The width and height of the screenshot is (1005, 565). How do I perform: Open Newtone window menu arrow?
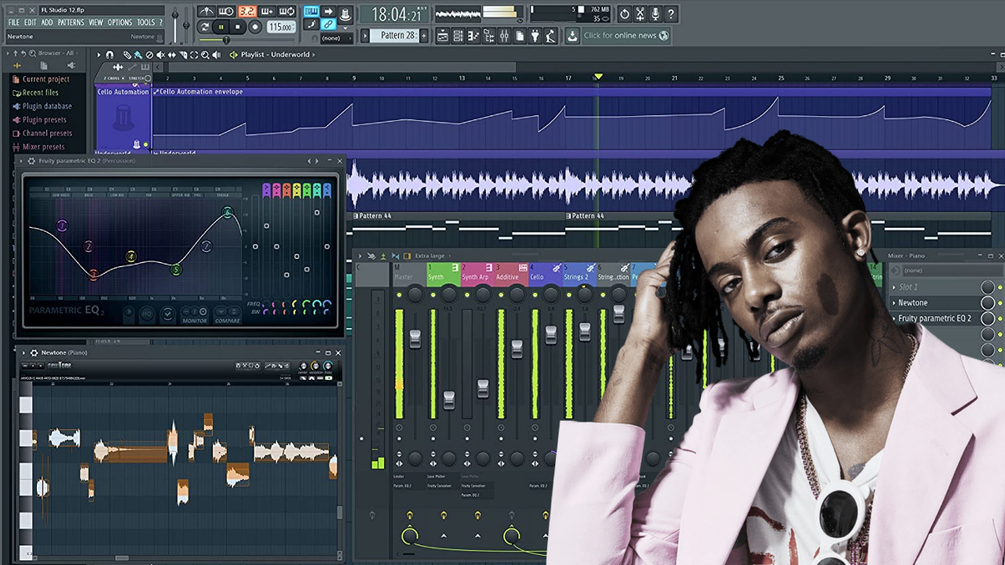(x=24, y=353)
